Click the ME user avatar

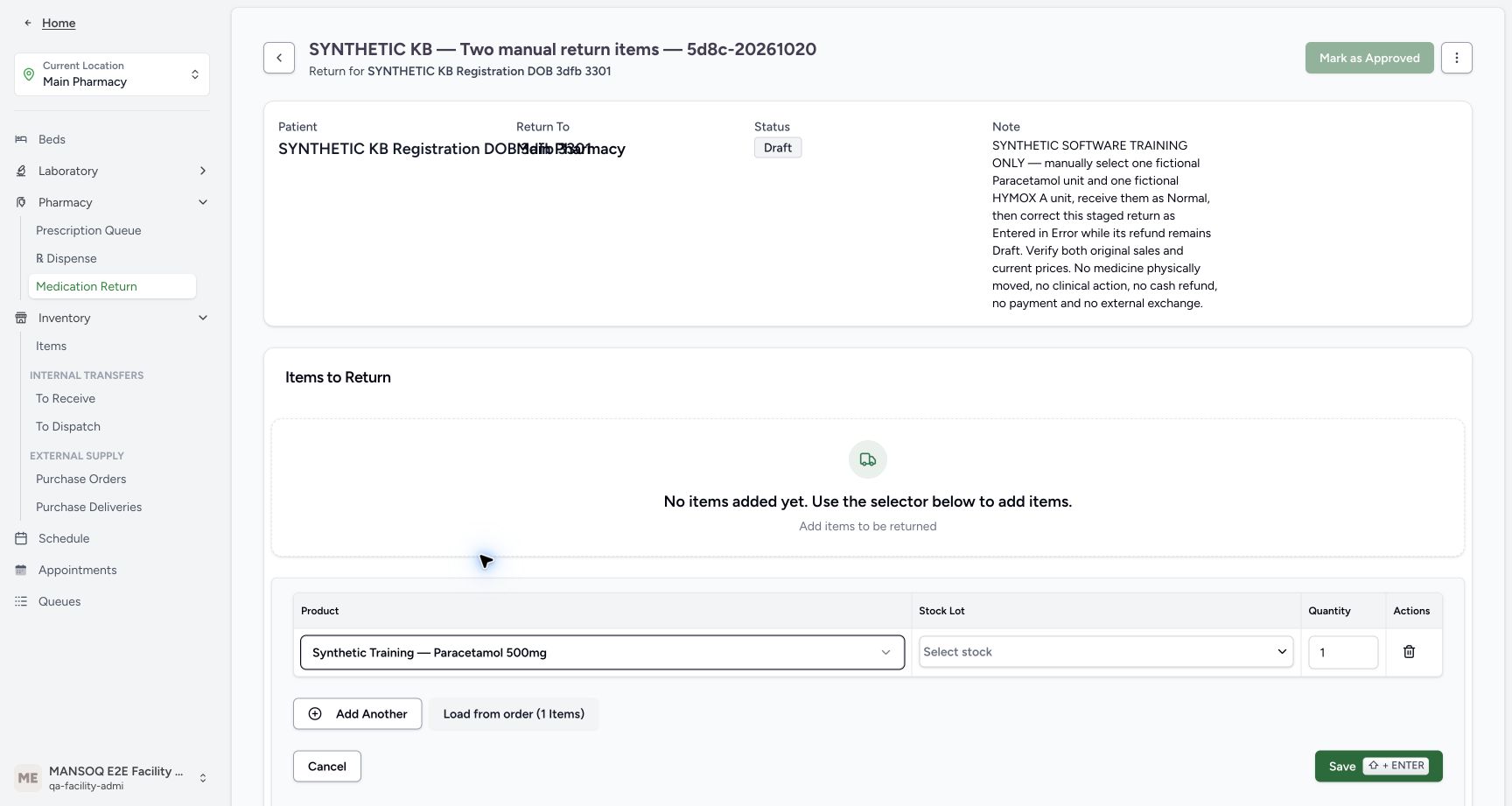[28, 778]
